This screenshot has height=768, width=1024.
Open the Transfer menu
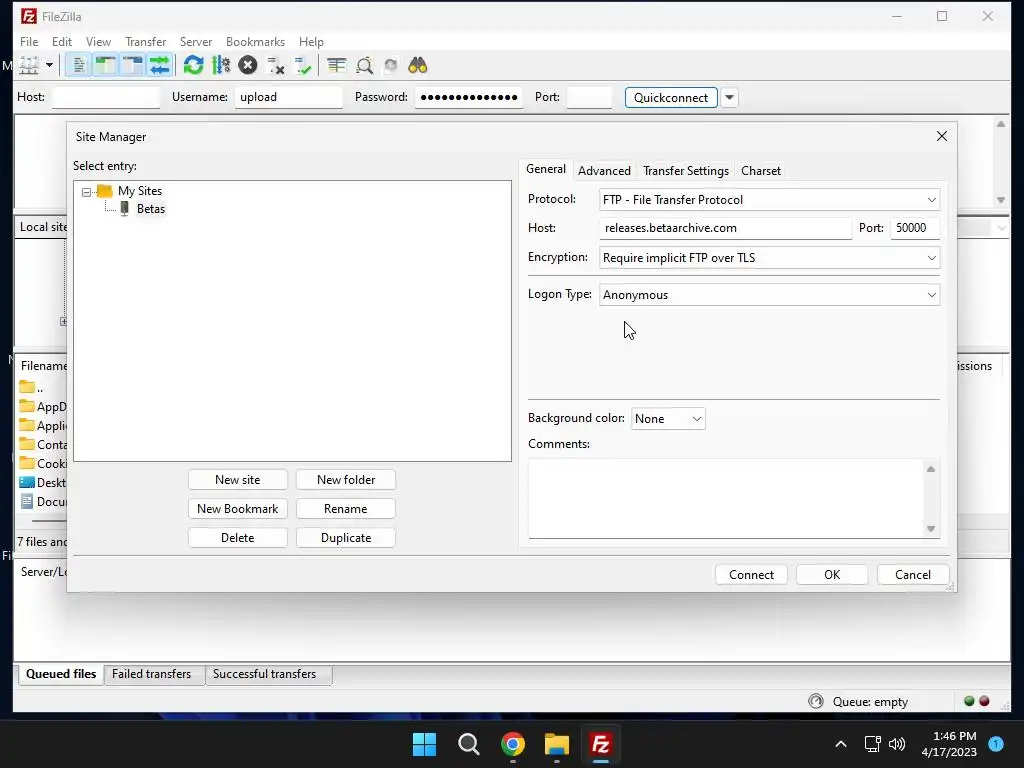pos(146,42)
